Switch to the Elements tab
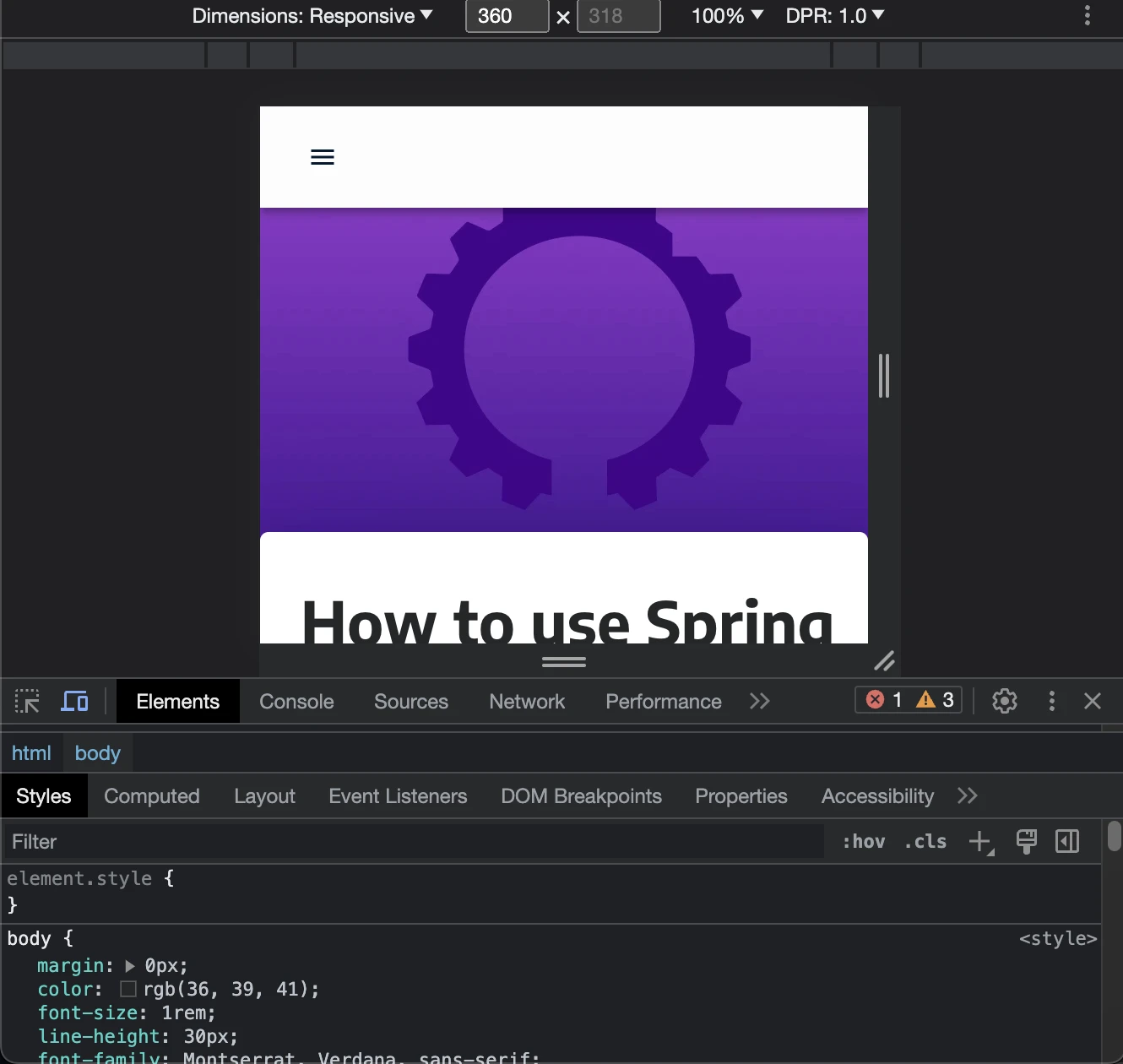This screenshot has width=1123, height=1064. (178, 701)
